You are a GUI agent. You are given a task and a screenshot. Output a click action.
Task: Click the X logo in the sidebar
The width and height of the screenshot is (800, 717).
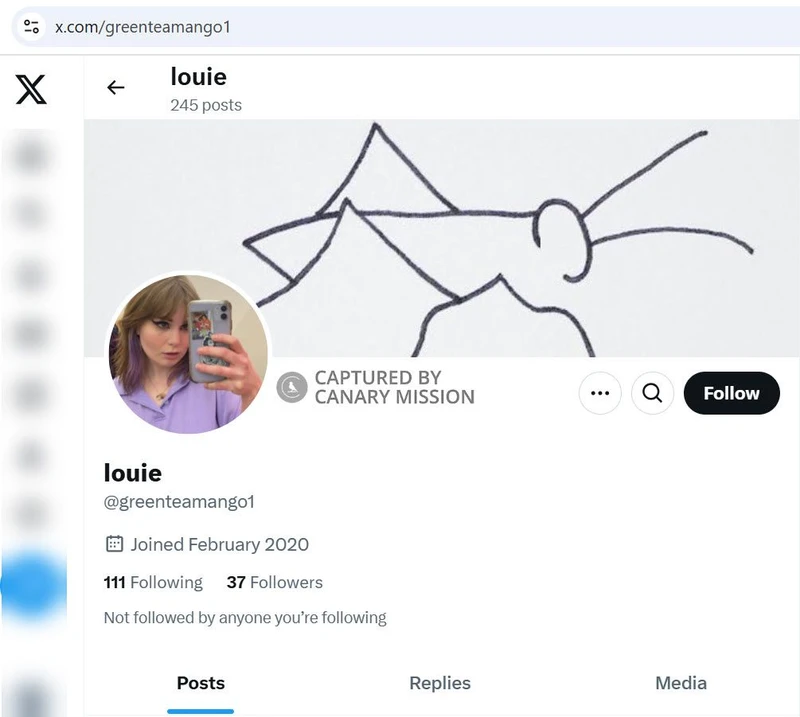point(31,90)
